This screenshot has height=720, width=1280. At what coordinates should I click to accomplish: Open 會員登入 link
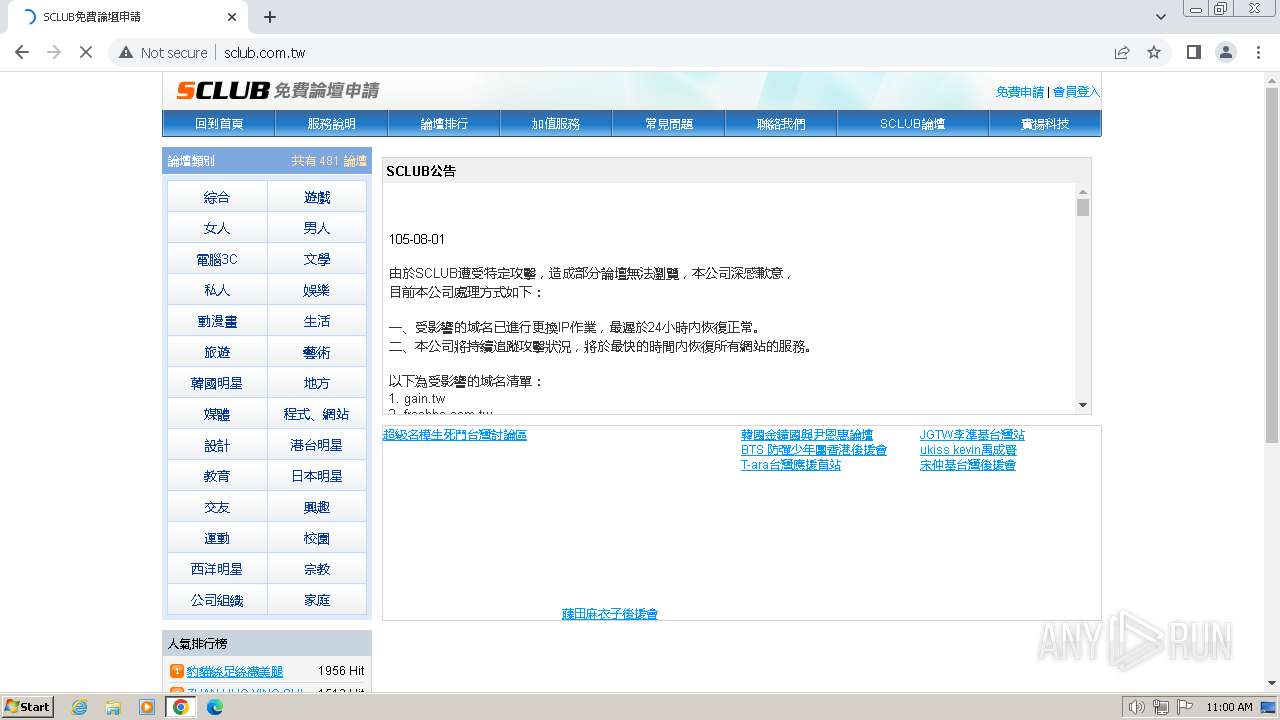click(x=1076, y=92)
